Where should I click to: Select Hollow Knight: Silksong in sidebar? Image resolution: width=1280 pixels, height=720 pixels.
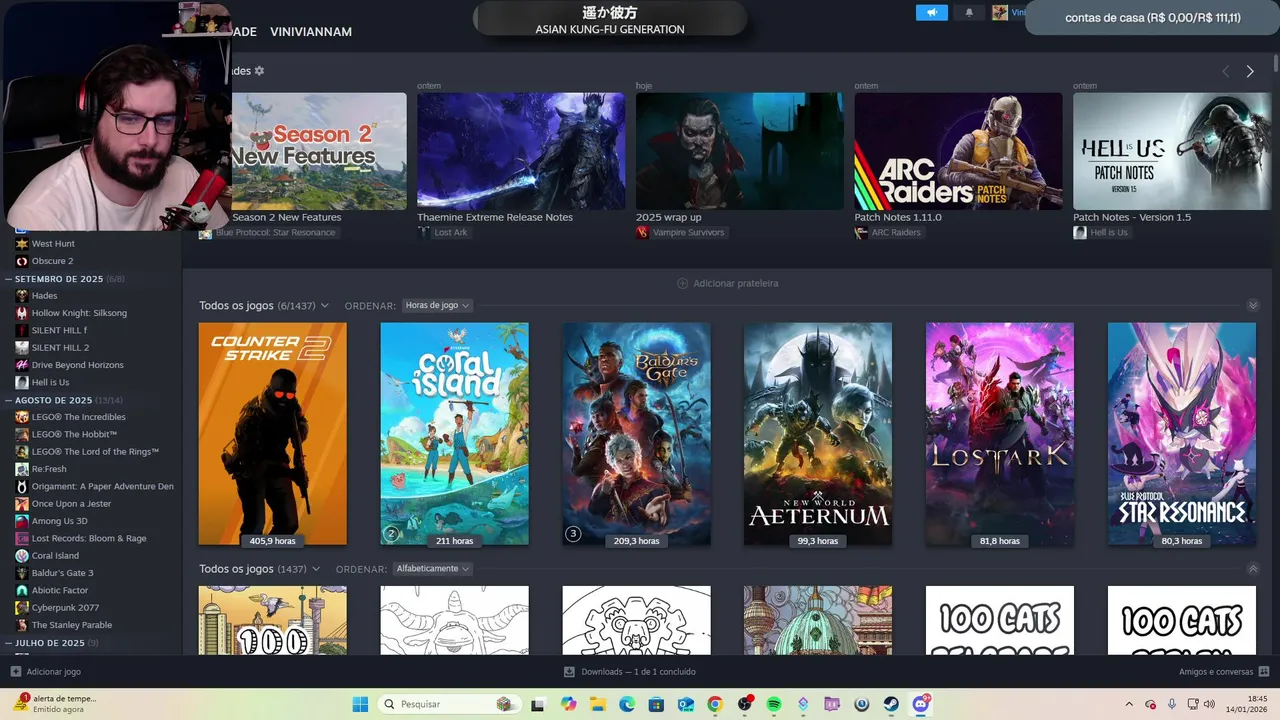tap(71, 313)
